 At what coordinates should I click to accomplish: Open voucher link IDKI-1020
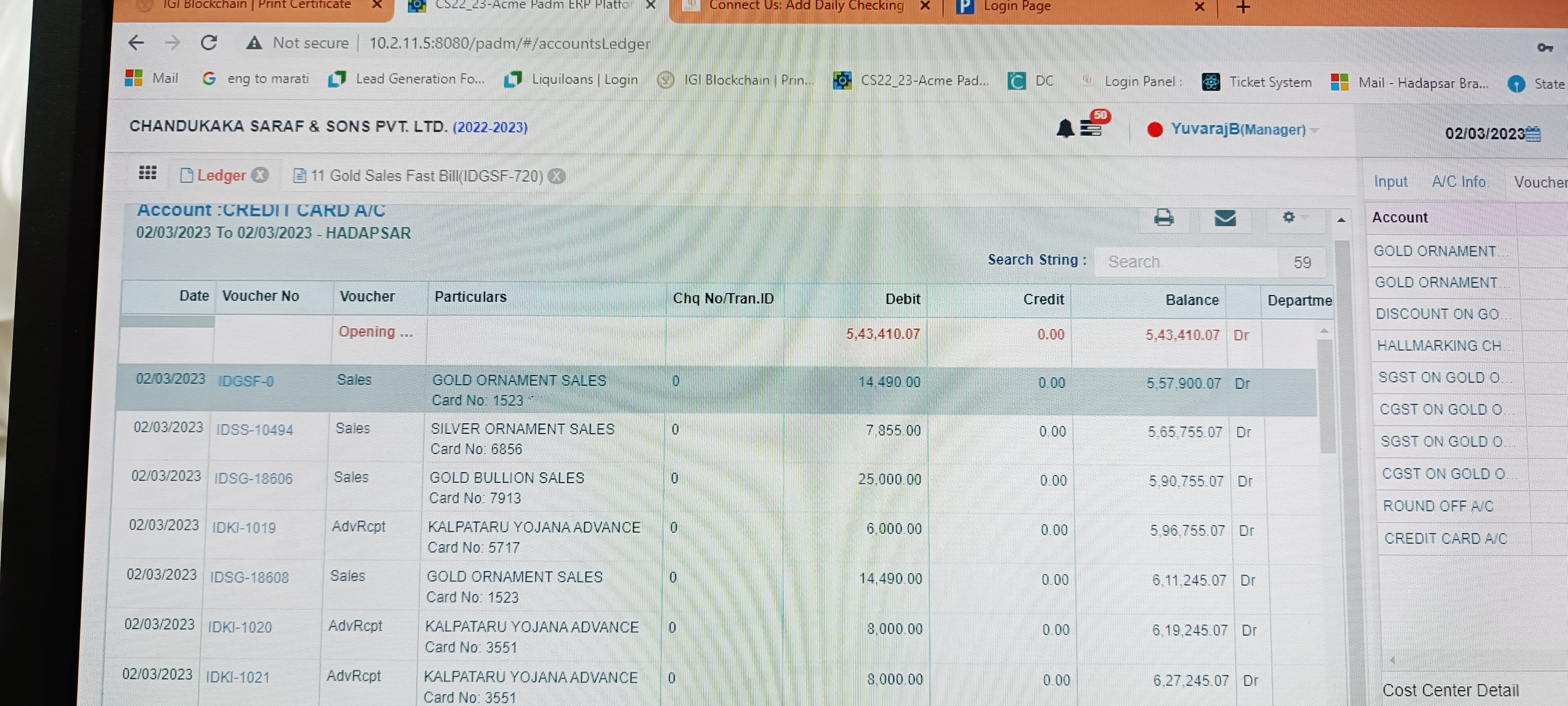(240, 628)
